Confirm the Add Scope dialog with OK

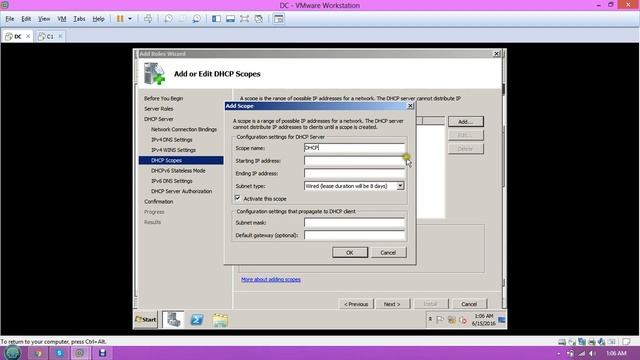pyautogui.click(x=350, y=252)
